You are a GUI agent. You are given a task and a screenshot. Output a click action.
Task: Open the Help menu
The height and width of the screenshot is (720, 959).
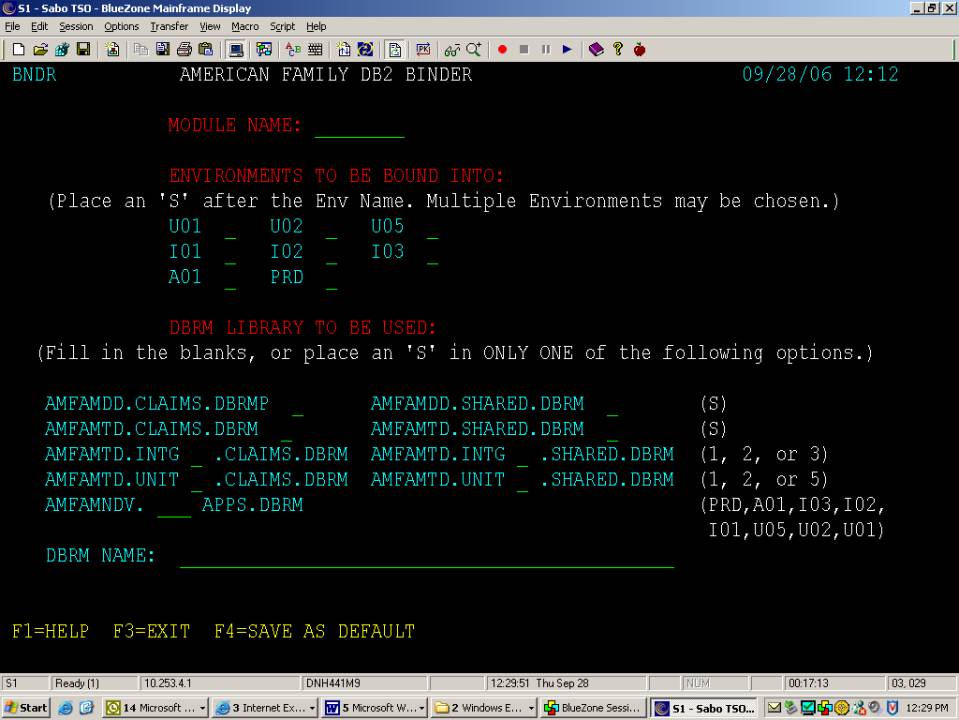pos(316,26)
